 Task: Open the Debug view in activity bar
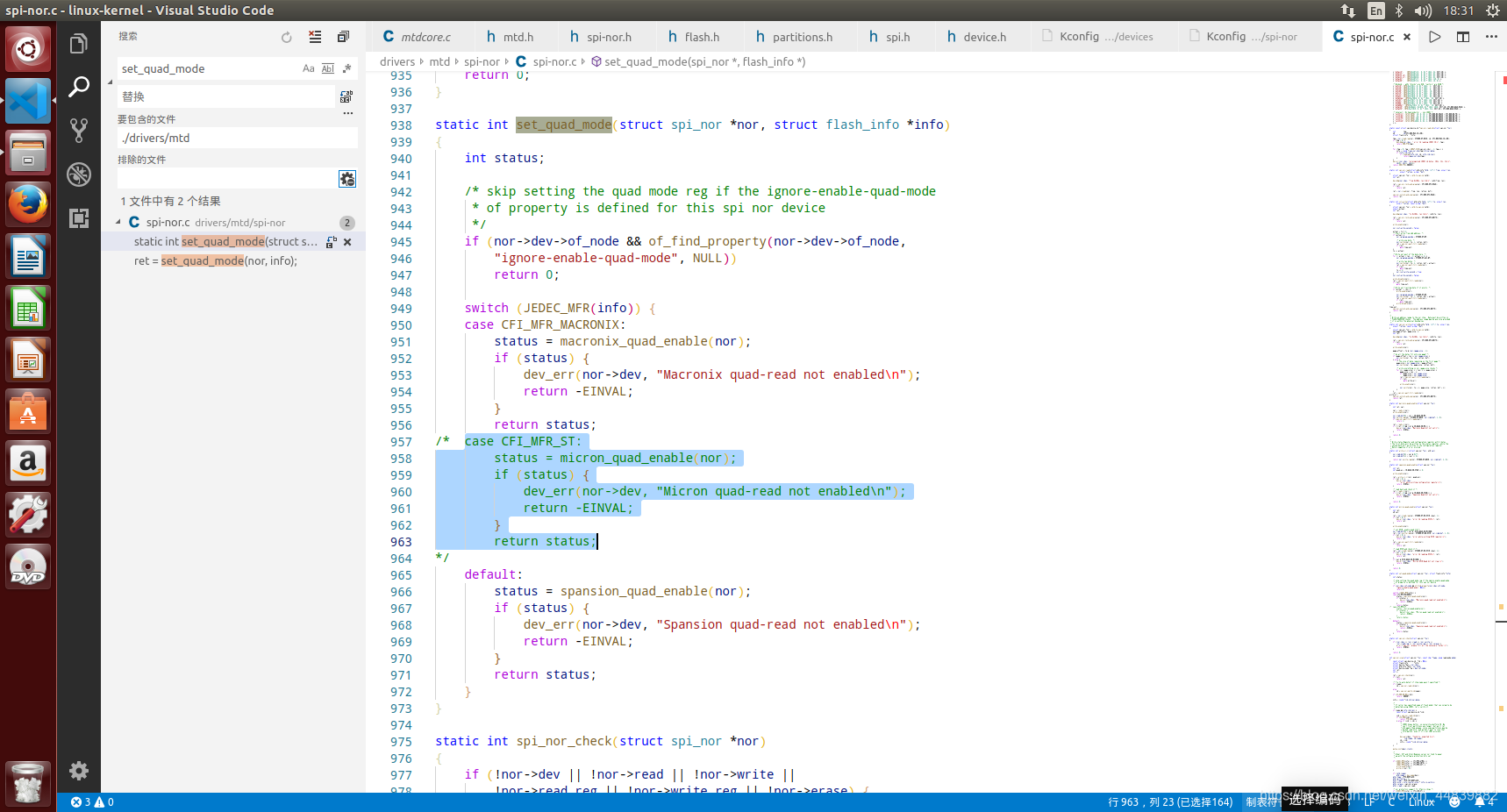tap(79, 175)
